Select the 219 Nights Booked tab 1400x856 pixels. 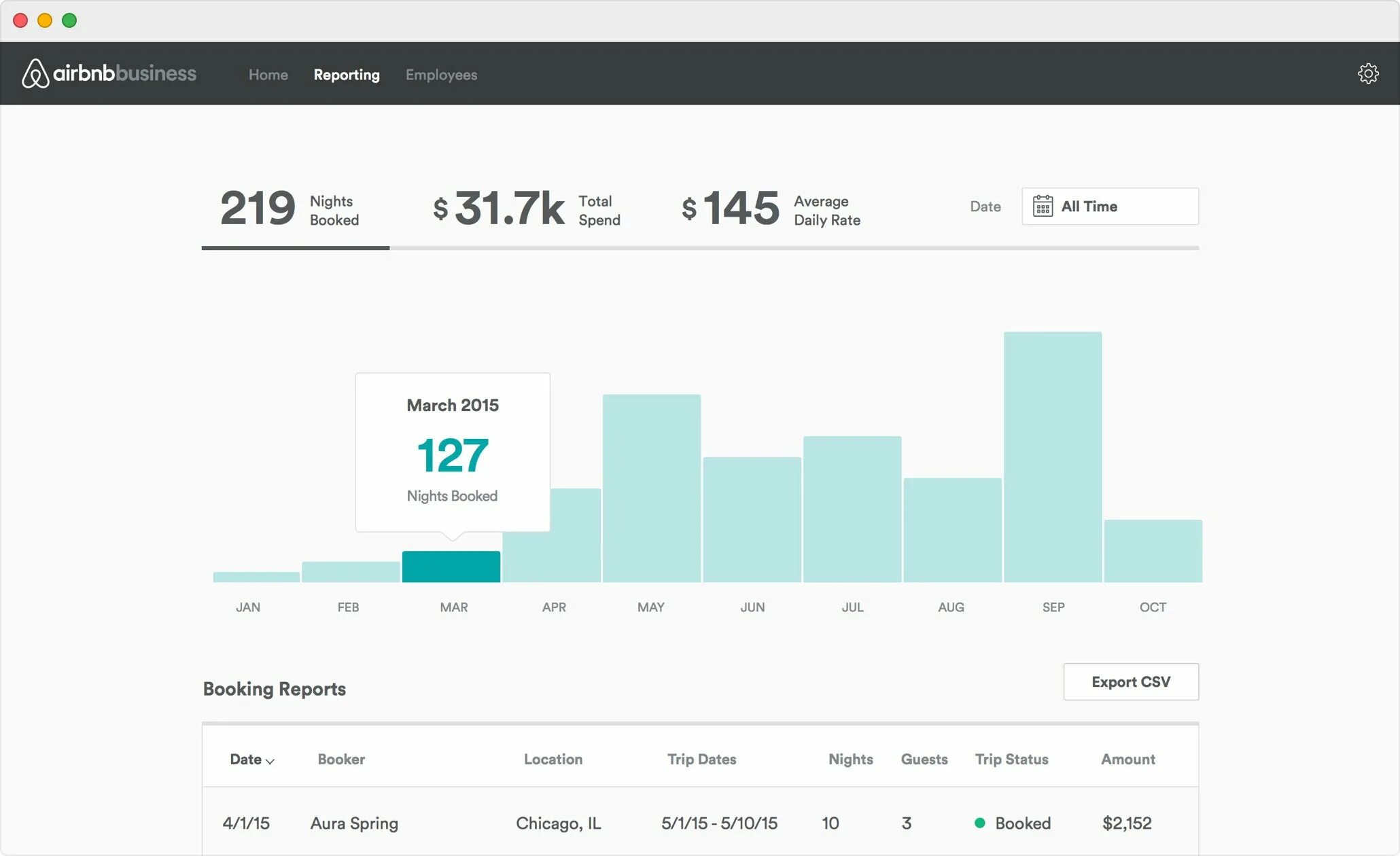click(290, 209)
